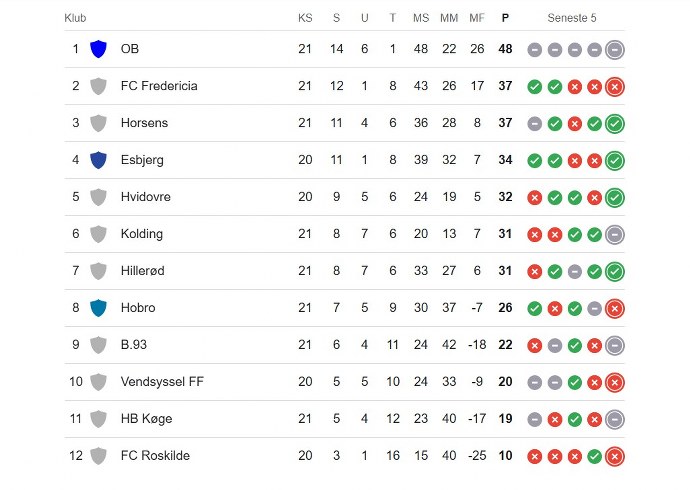Click the bold P points header
Screen dimensions: 690x490
505,18
